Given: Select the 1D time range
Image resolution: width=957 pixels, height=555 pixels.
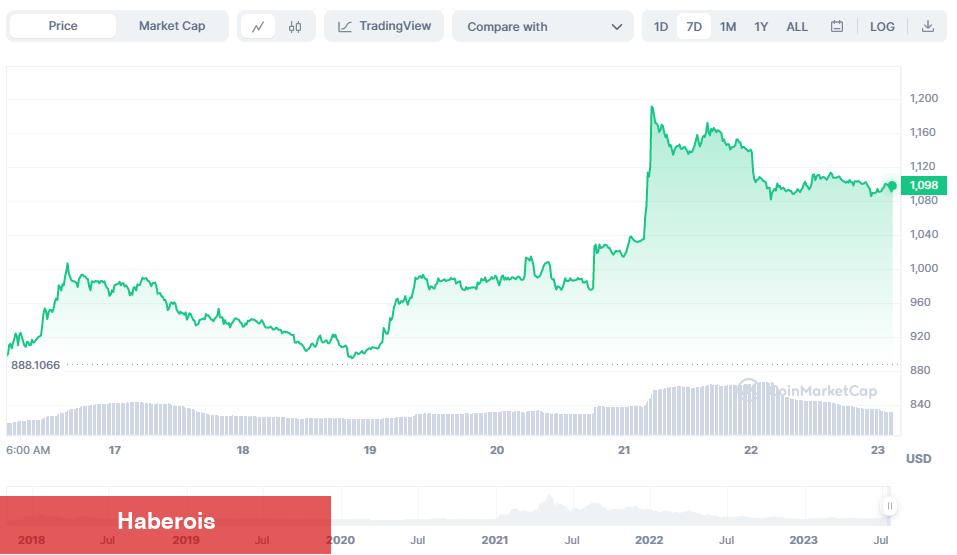Looking at the screenshot, I should pyautogui.click(x=660, y=27).
